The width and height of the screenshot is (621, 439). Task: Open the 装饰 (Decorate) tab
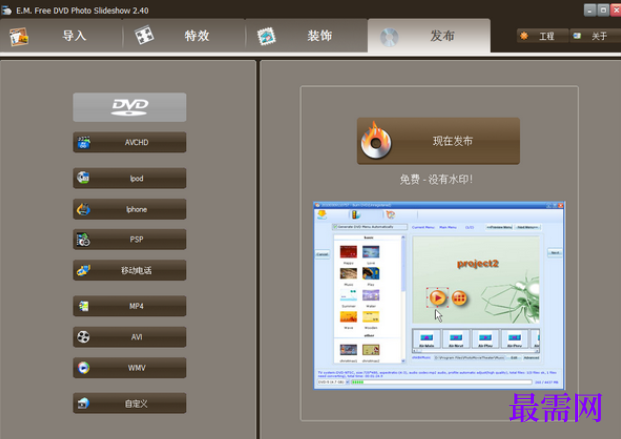coord(307,36)
